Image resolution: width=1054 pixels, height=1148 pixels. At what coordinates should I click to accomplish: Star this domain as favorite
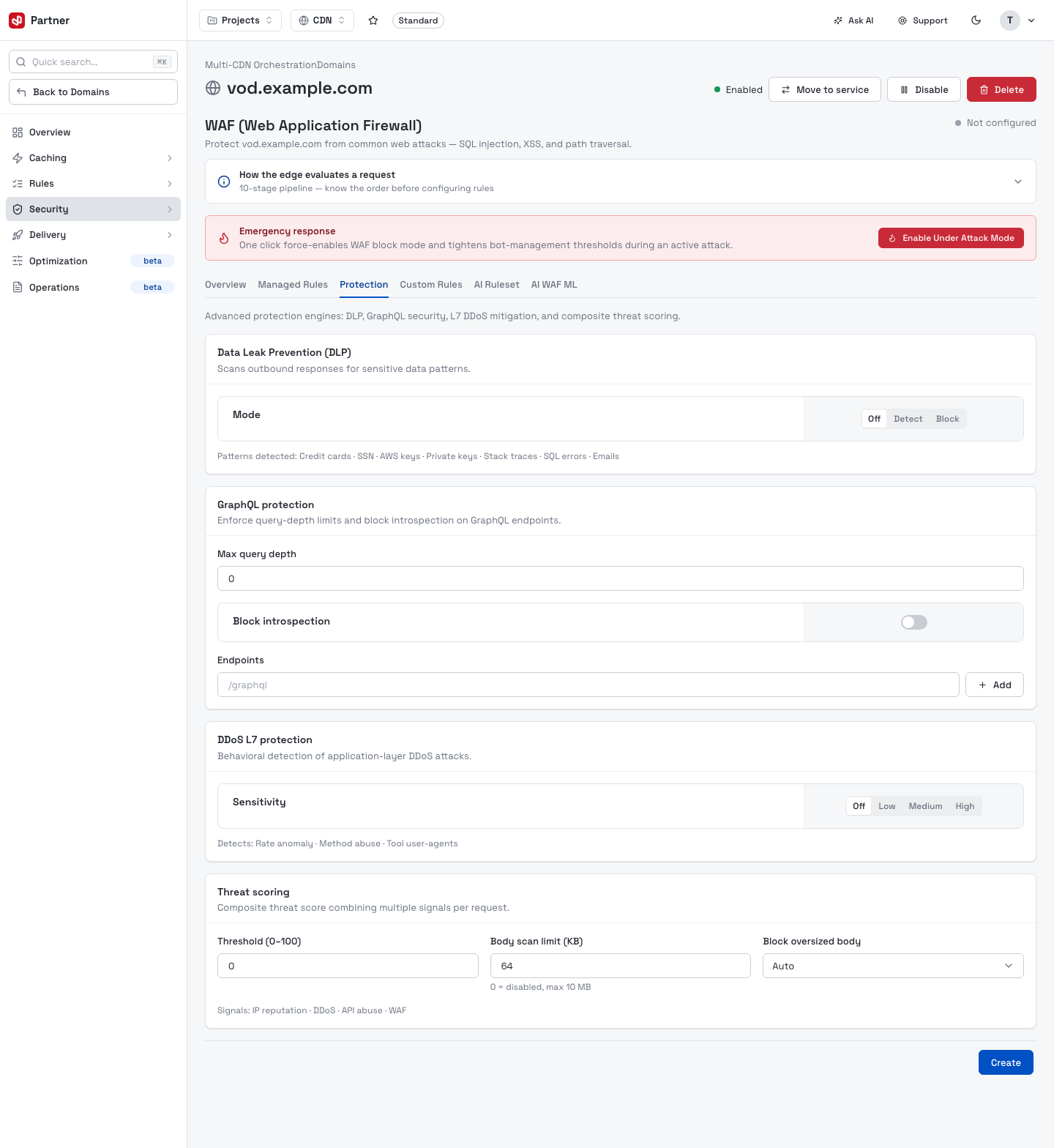point(373,20)
